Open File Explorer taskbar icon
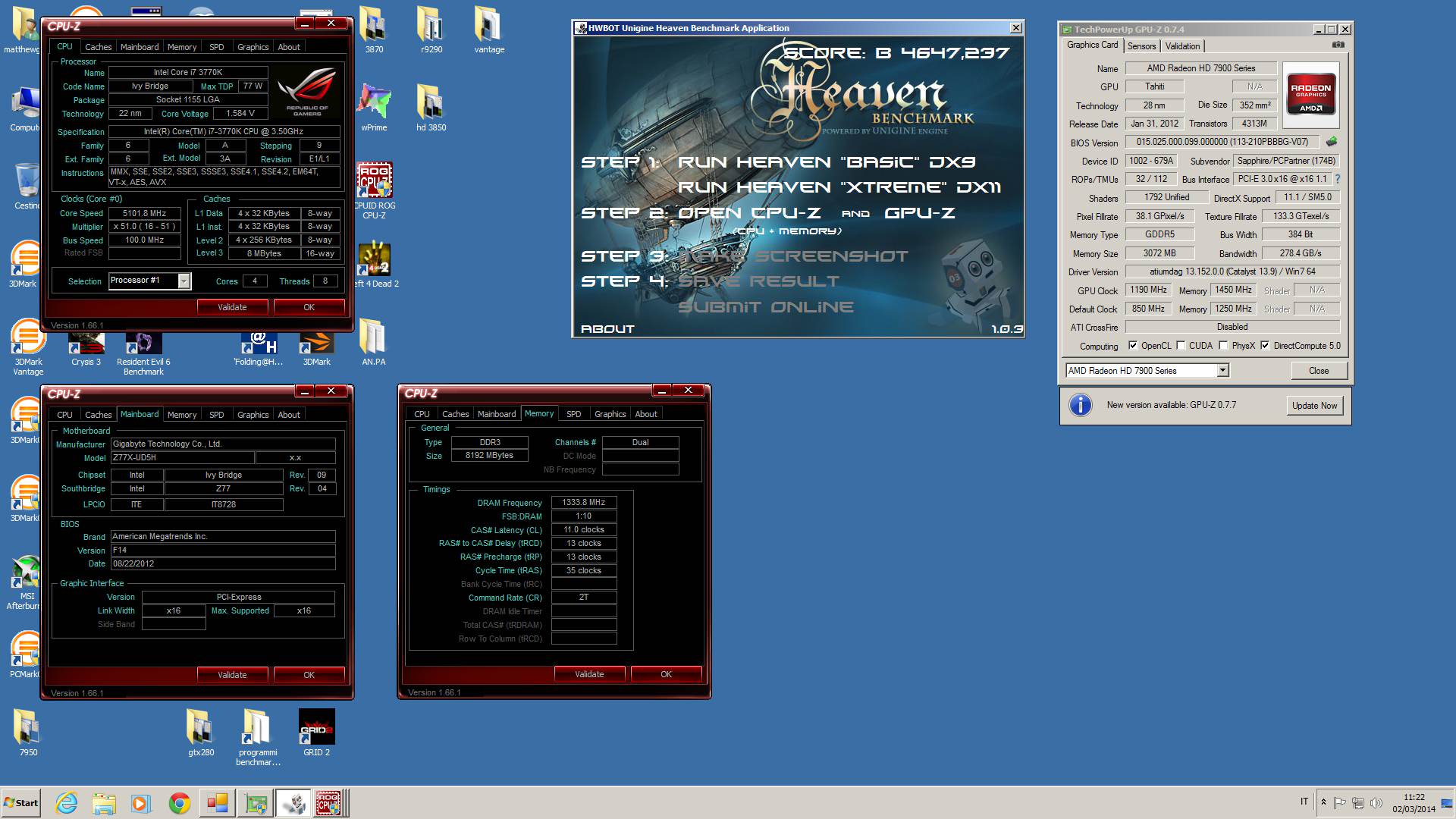 [104, 803]
